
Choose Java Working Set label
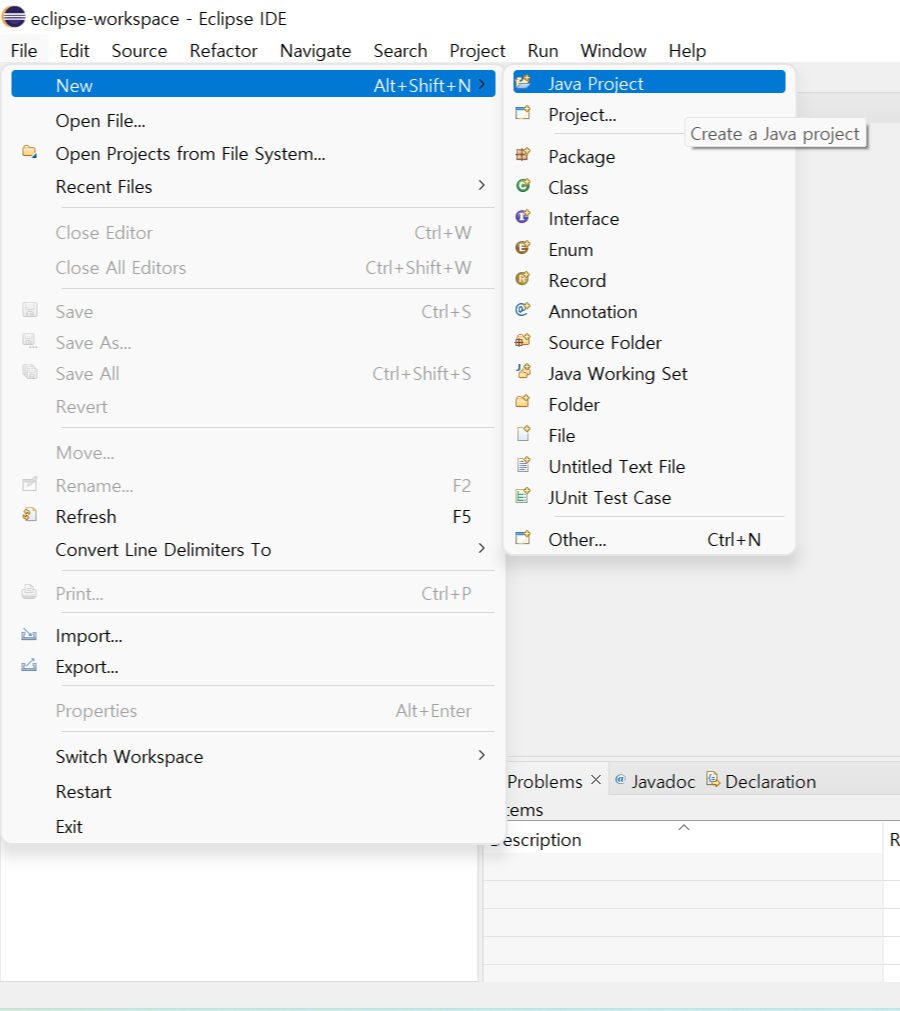pyautogui.click(x=618, y=374)
